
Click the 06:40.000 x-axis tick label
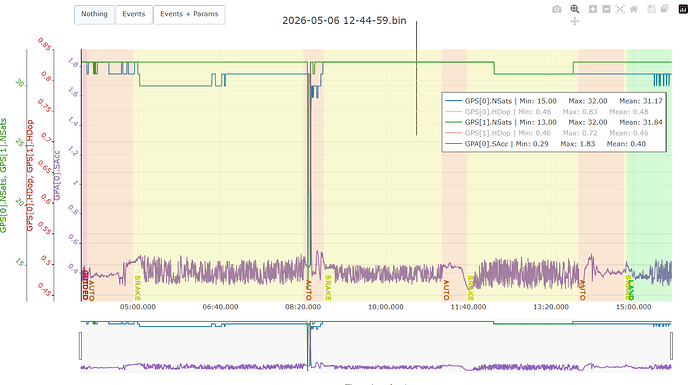click(220, 307)
